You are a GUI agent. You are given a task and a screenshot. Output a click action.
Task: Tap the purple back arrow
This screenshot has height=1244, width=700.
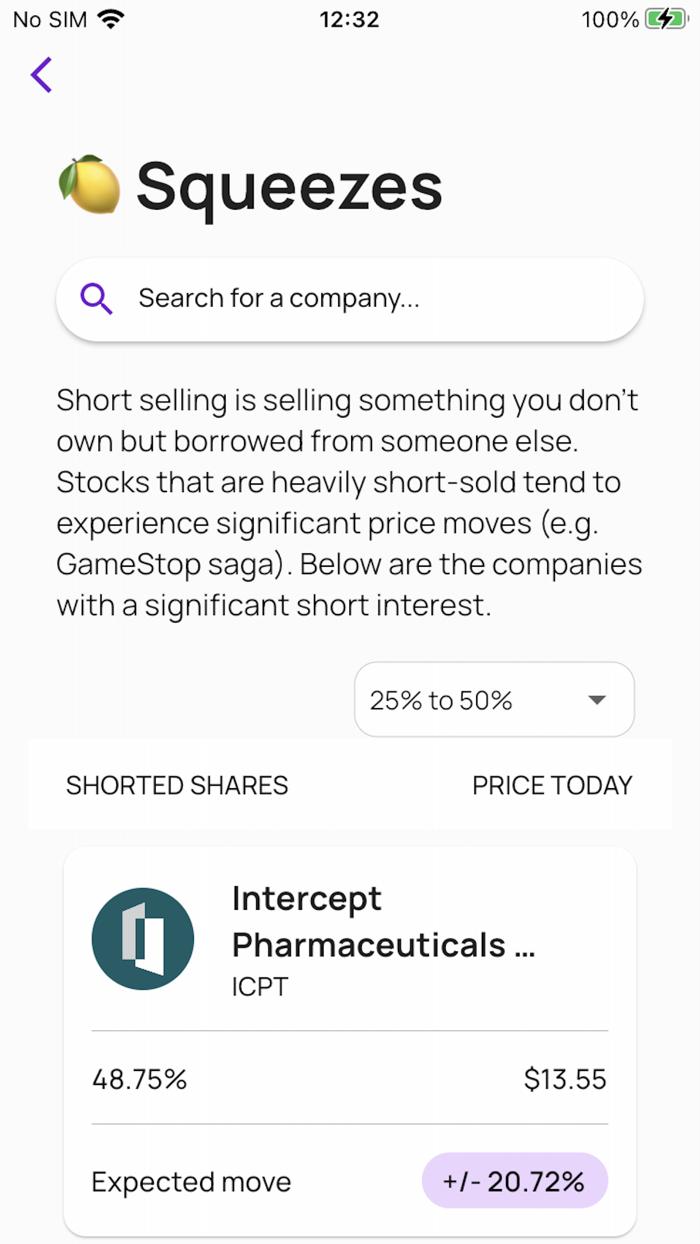41,75
